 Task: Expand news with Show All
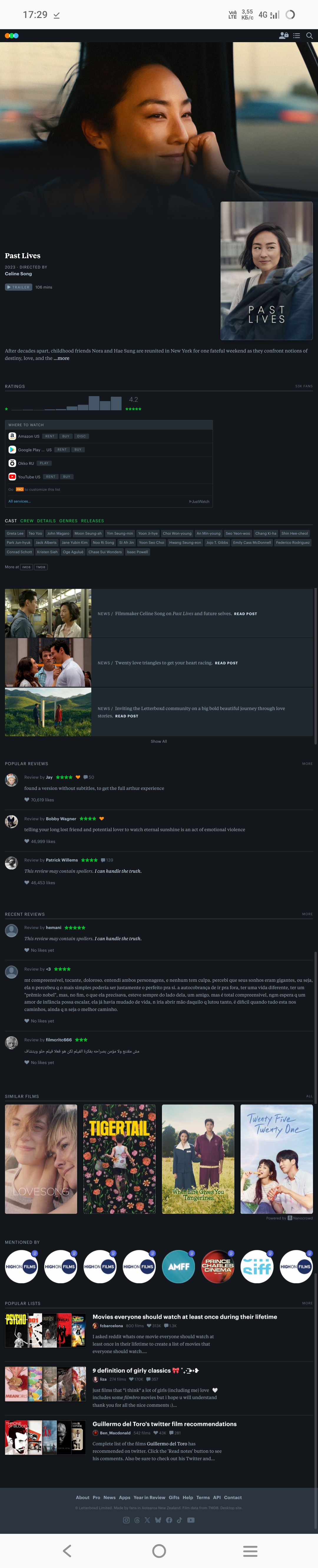(x=159, y=741)
